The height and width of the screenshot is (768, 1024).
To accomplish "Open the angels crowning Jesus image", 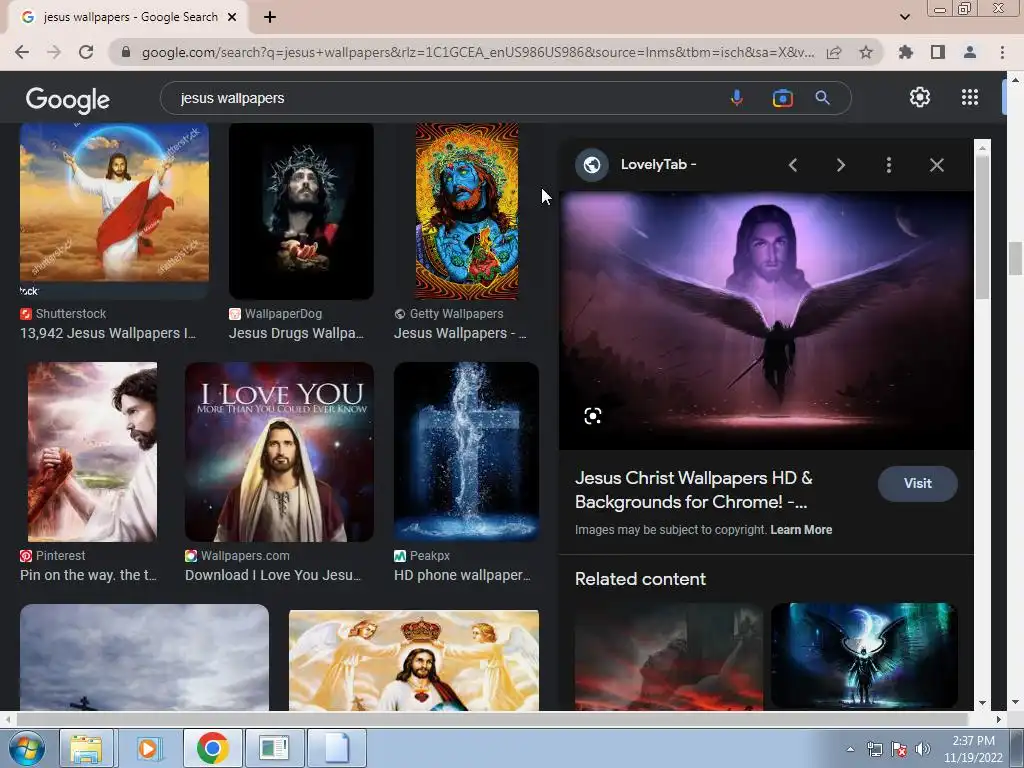I will point(413,660).
